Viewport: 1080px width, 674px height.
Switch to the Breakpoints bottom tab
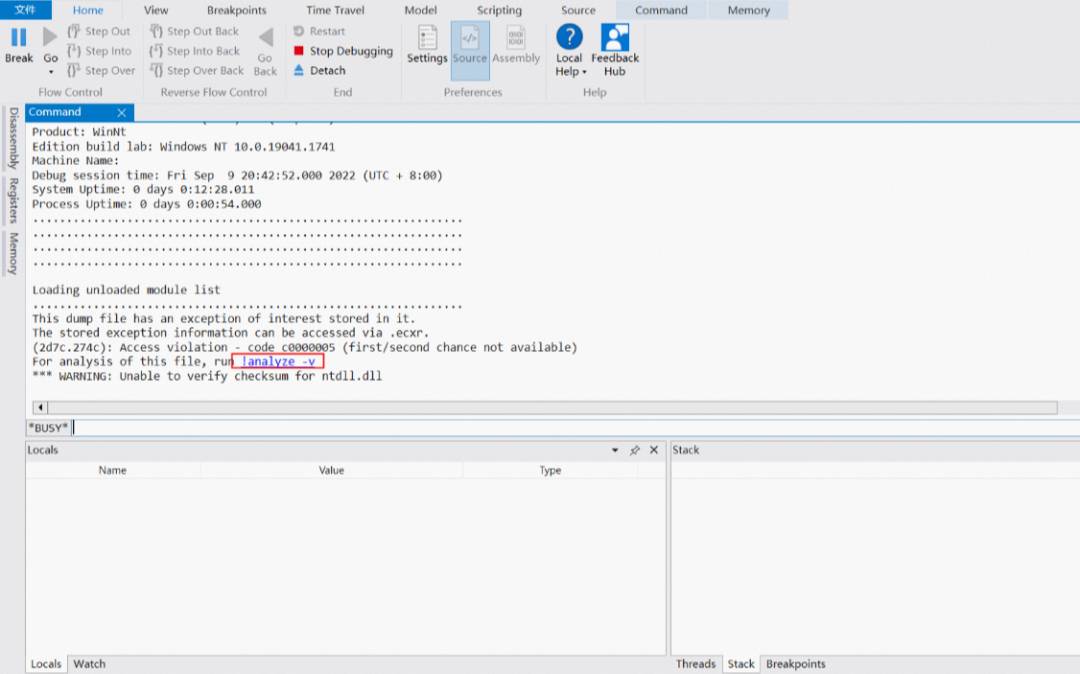point(796,664)
